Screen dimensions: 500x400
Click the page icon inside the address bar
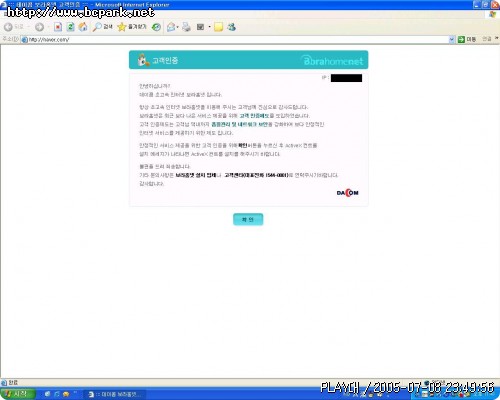24,40
